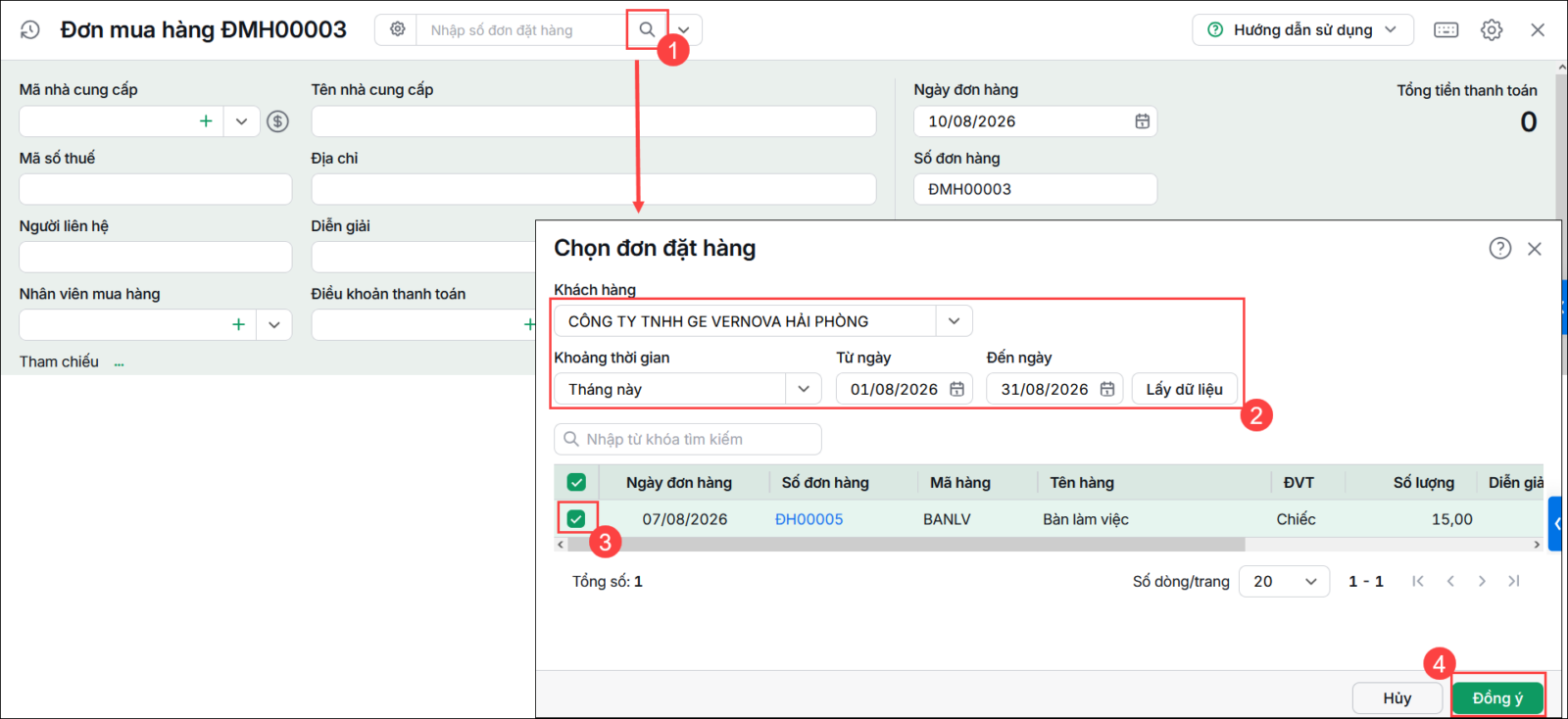Toggle checkbox for order ĐH00005 row
The height and width of the screenshot is (719, 1568).
(576, 518)
